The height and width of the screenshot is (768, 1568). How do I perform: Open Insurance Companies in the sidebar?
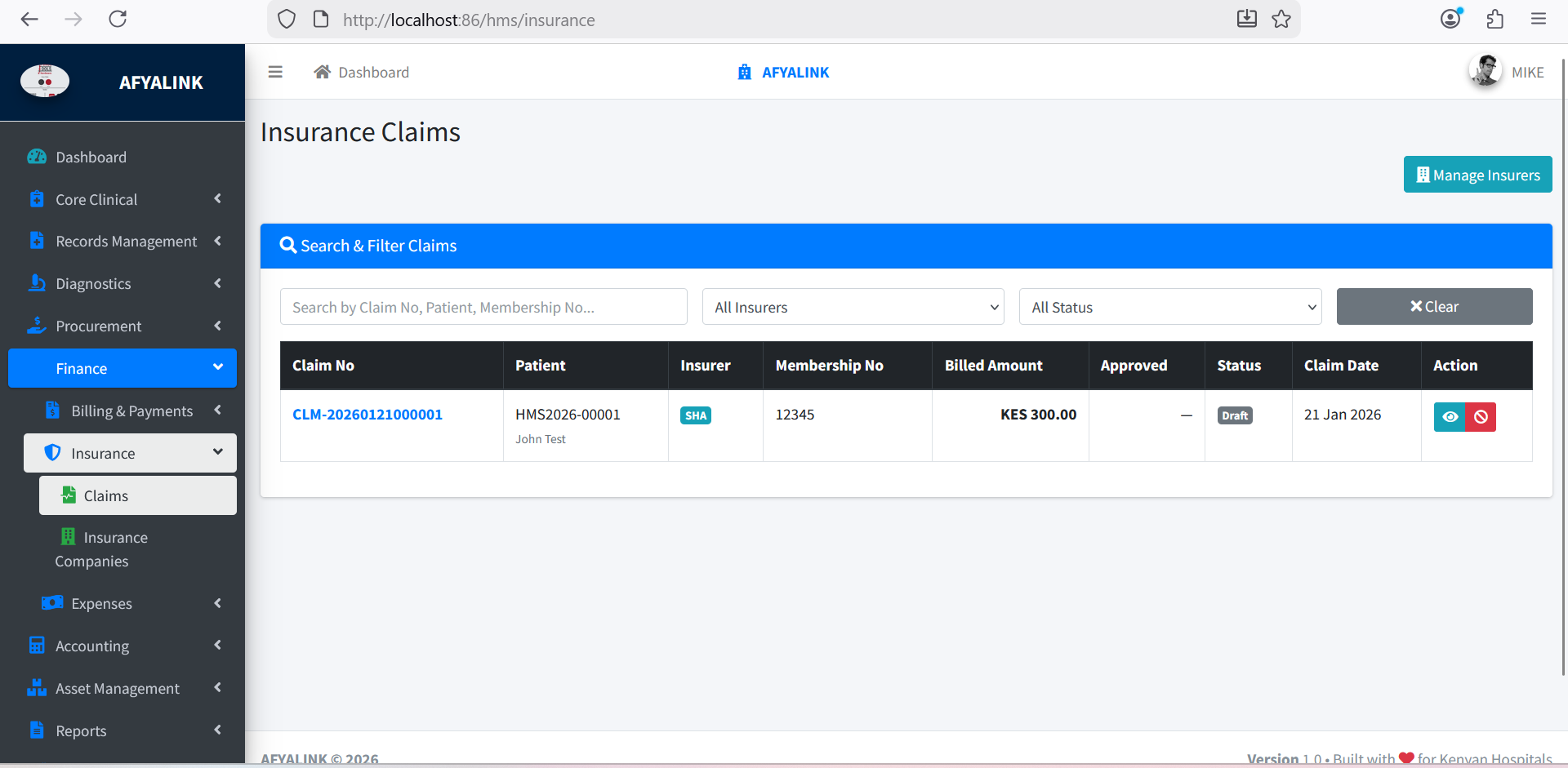[102, 549]
